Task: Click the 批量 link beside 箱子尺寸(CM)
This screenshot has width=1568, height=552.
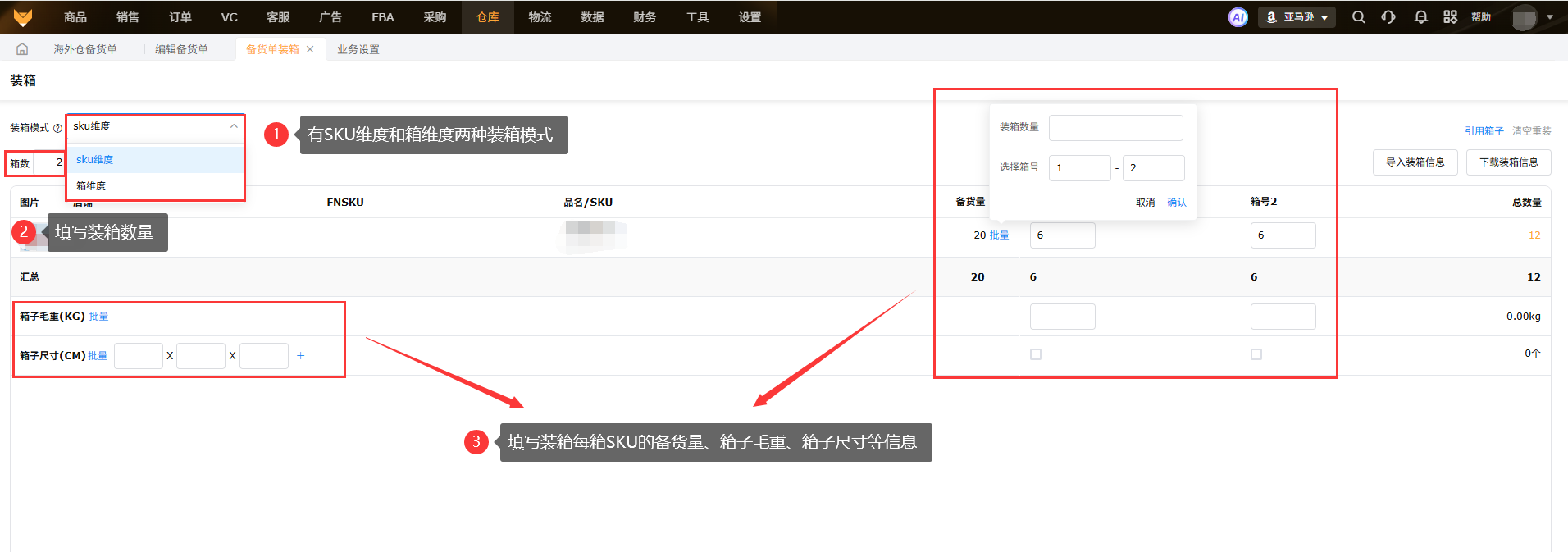Action: coord(98,356)
